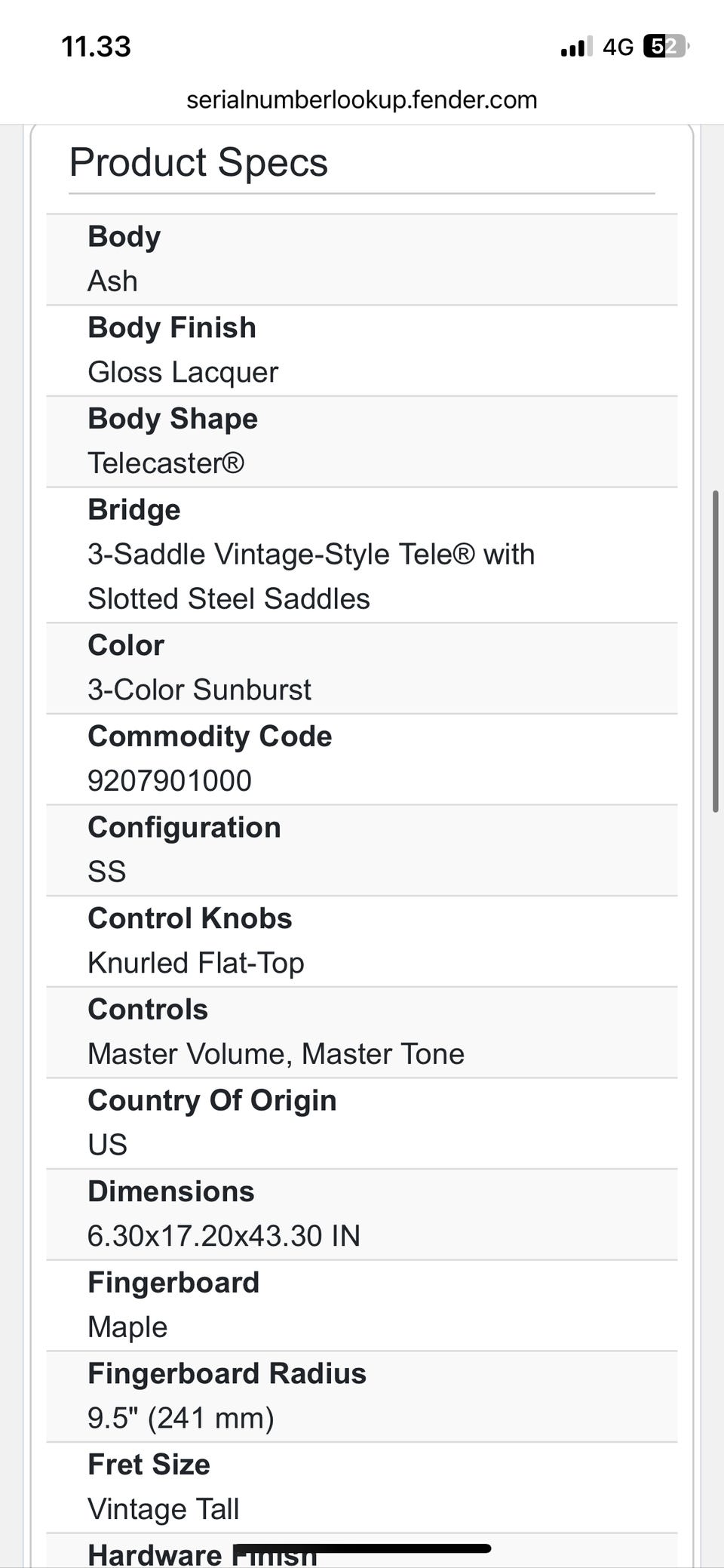Tap the 6.30x17.20x43.30 IN dimensions value
The height and width of the screenshot is (1568, 724).
tap(224, 1236)
